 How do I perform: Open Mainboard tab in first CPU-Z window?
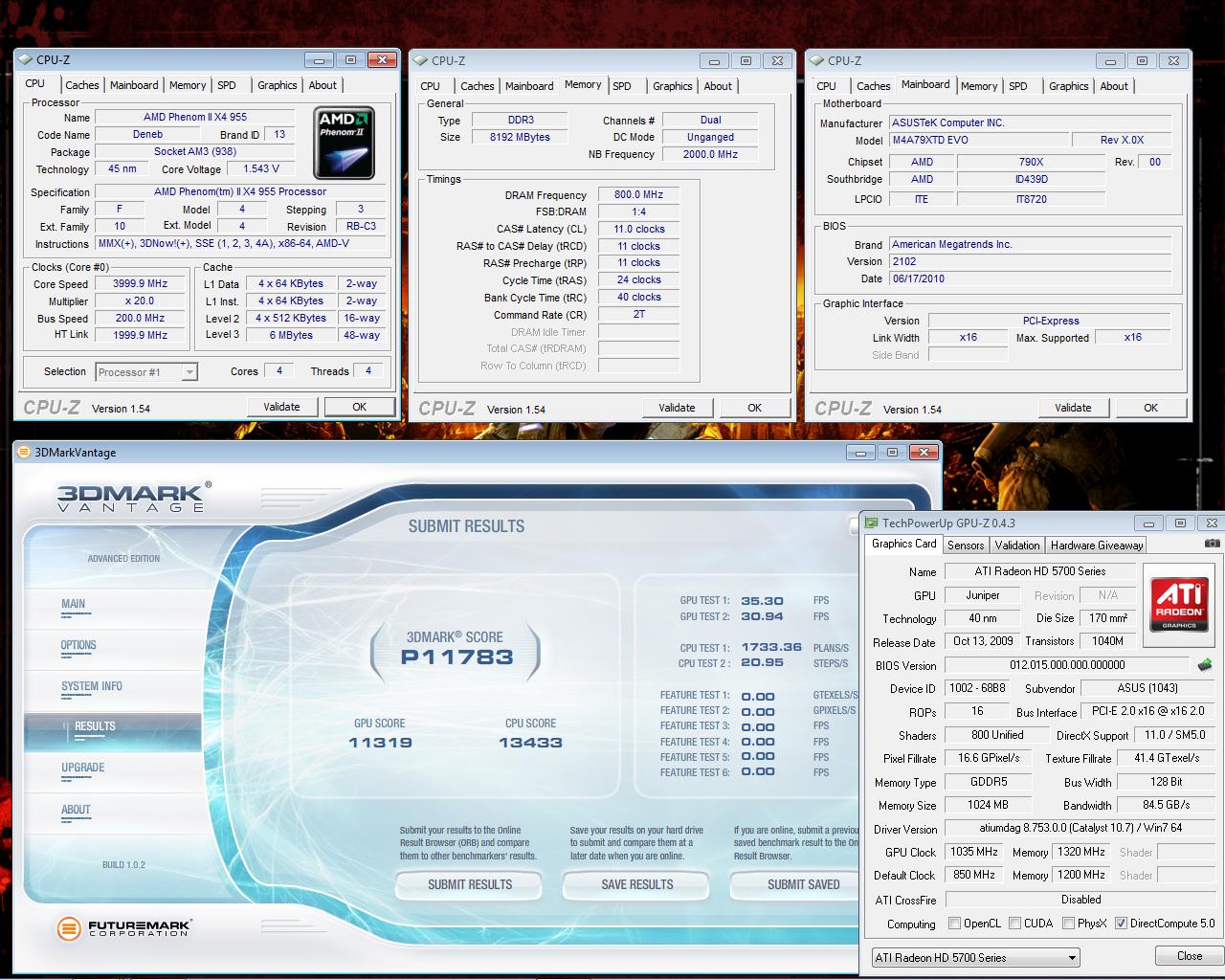tap(134, 85)
